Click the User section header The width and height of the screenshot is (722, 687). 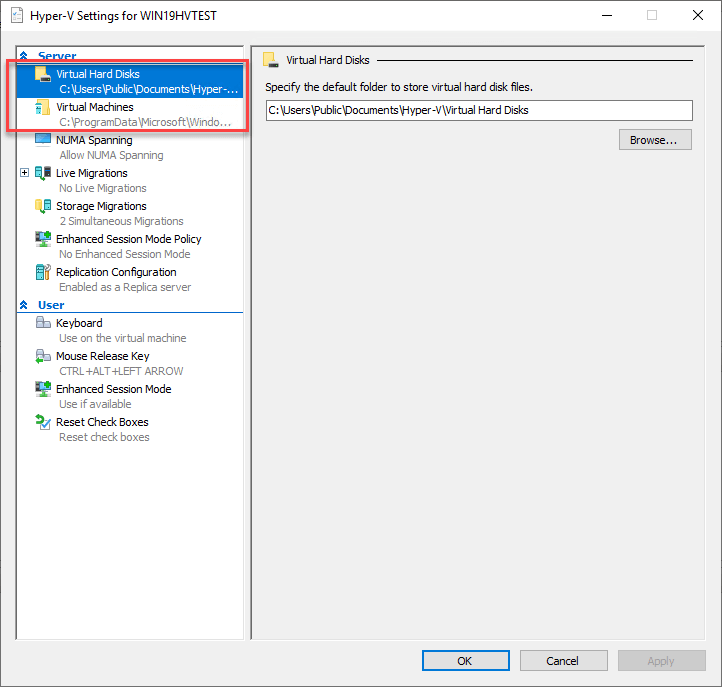pyautogui.click(x=51, y=305)
